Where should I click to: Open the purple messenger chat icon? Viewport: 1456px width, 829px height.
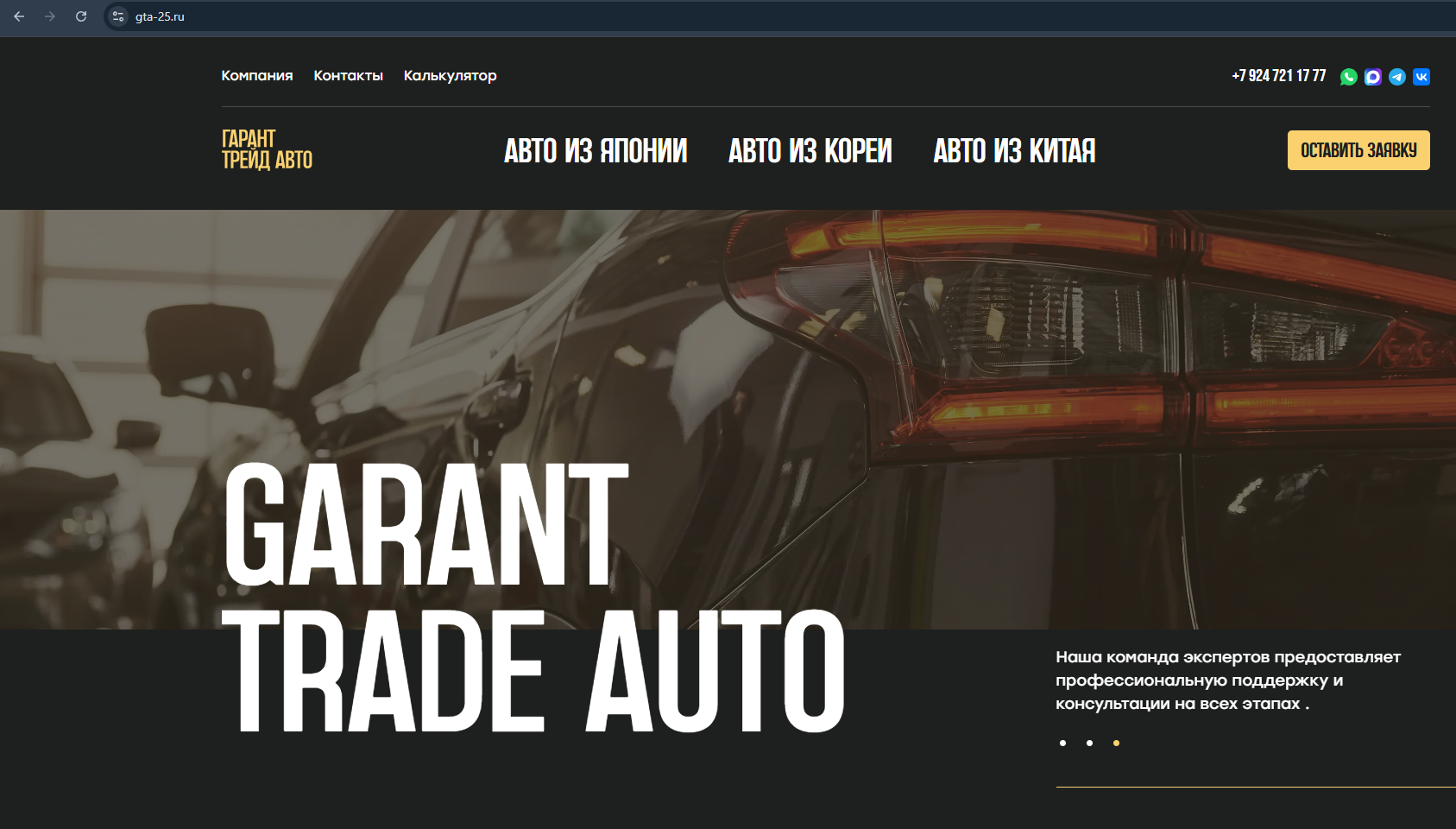pos(1372,77)
